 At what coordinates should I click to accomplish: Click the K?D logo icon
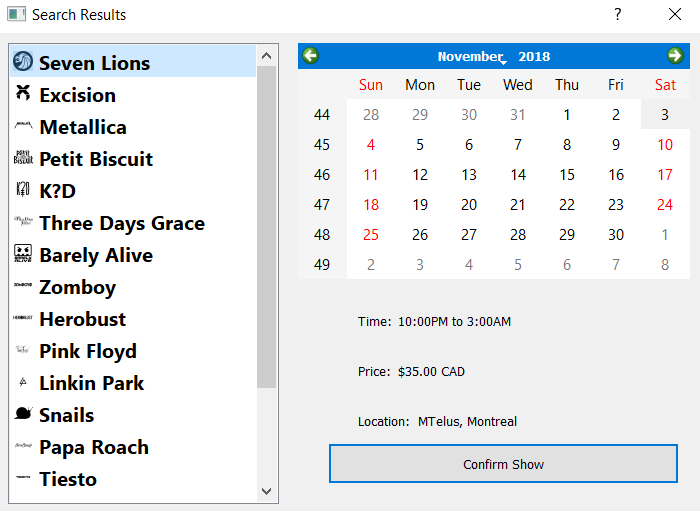coord(23,189)
